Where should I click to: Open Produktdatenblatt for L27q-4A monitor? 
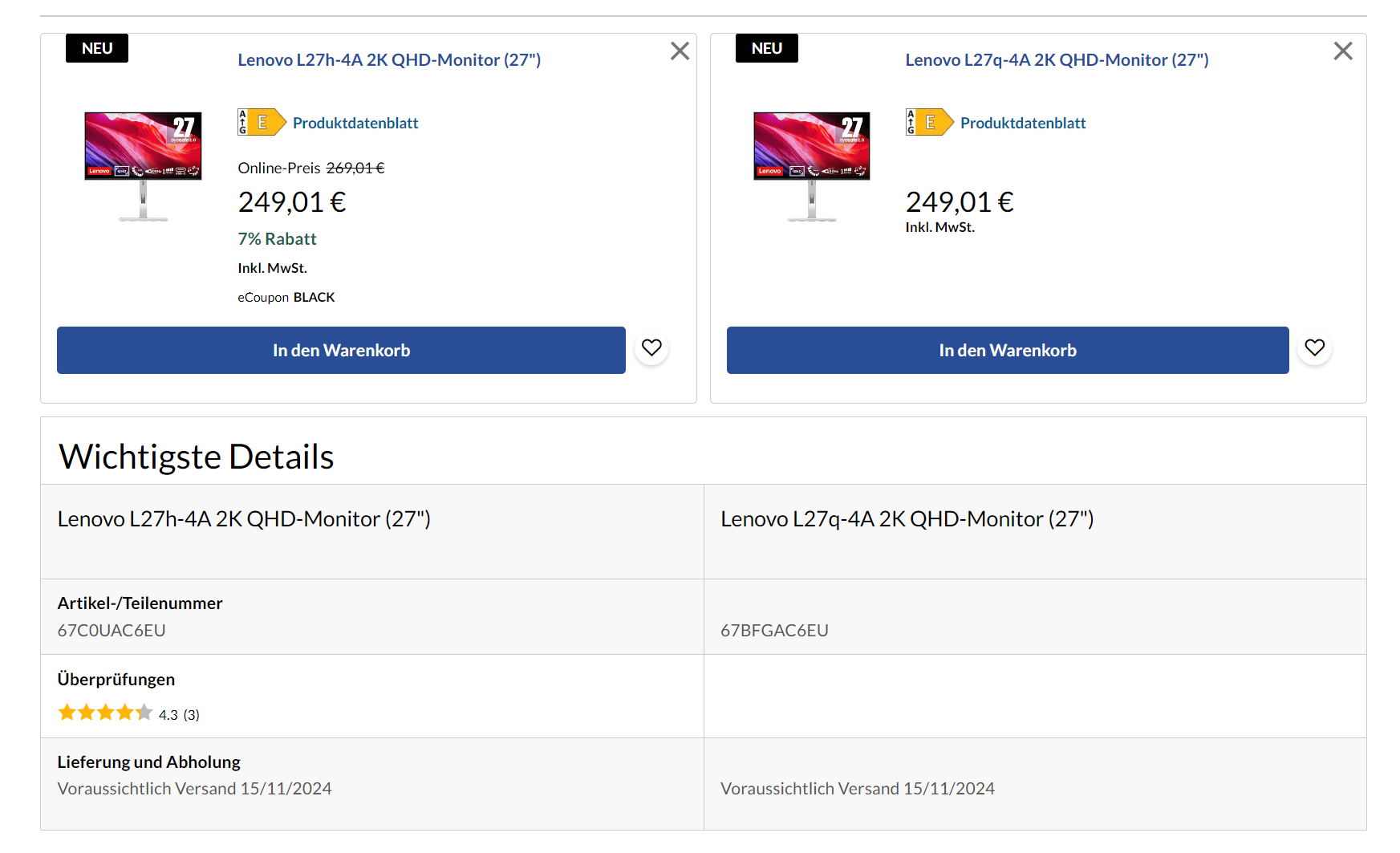click(1023, 124)
